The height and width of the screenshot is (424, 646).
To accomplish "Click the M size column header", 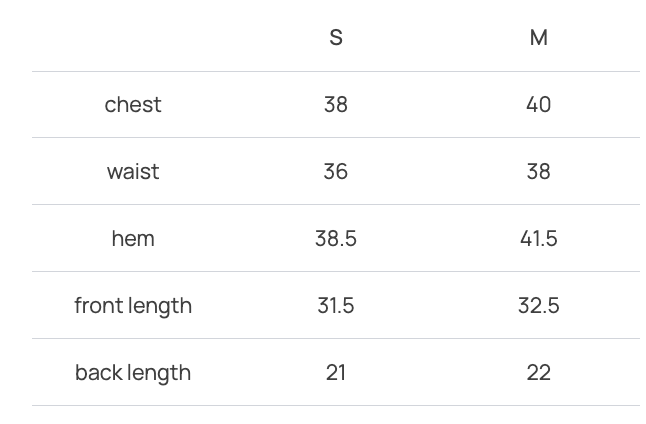I will click(x=538, y=38).
